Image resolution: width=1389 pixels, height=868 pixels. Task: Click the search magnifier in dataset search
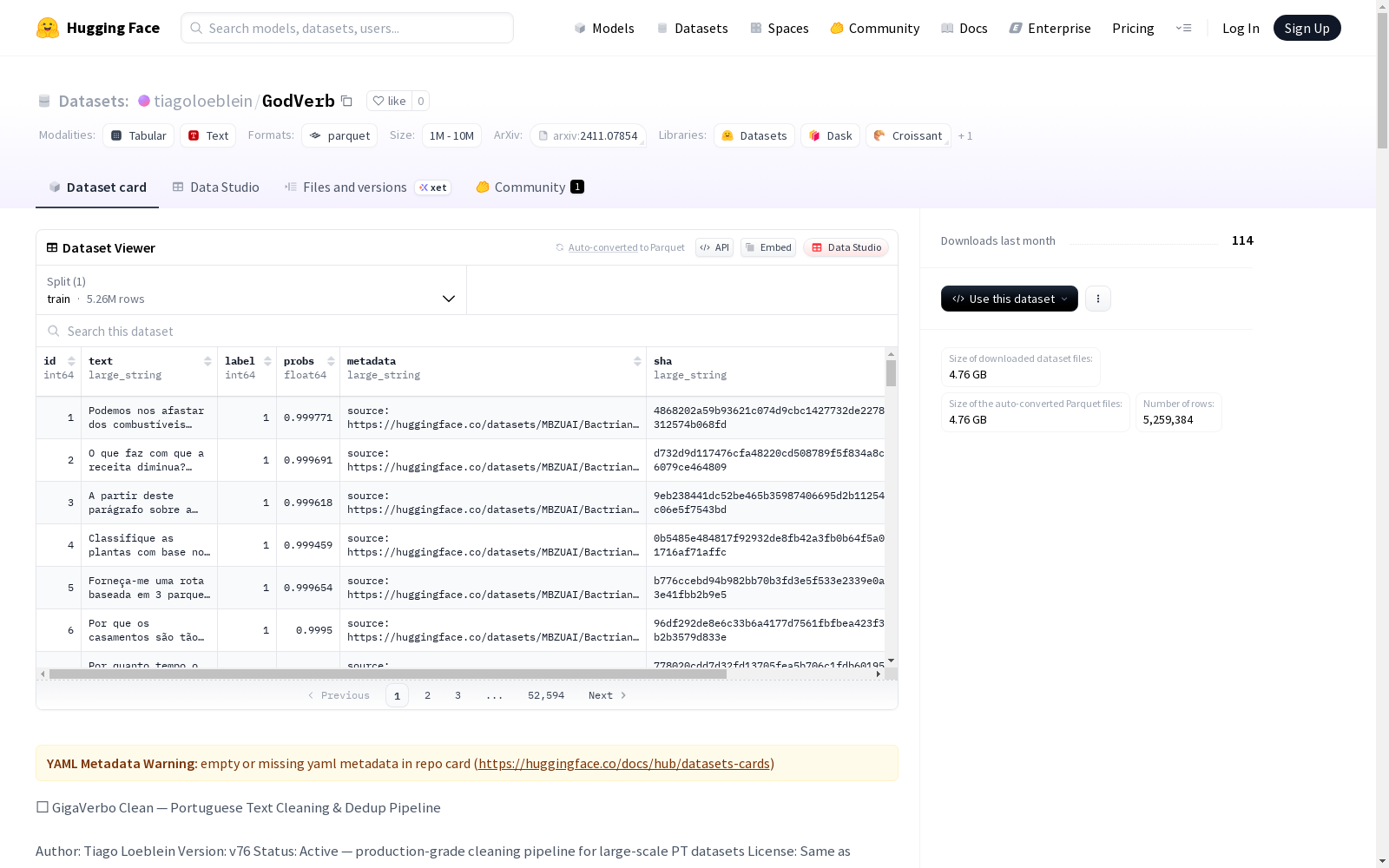(54, 331)
